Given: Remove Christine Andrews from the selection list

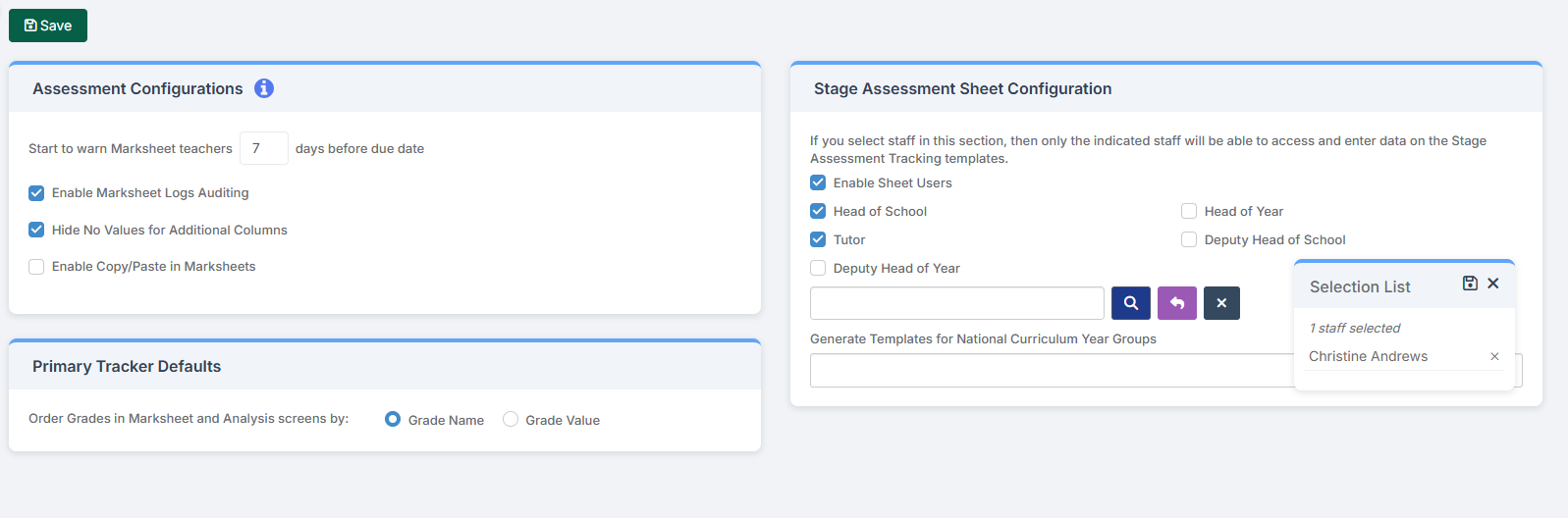Looking at the screenshot, I should 1494,357.
